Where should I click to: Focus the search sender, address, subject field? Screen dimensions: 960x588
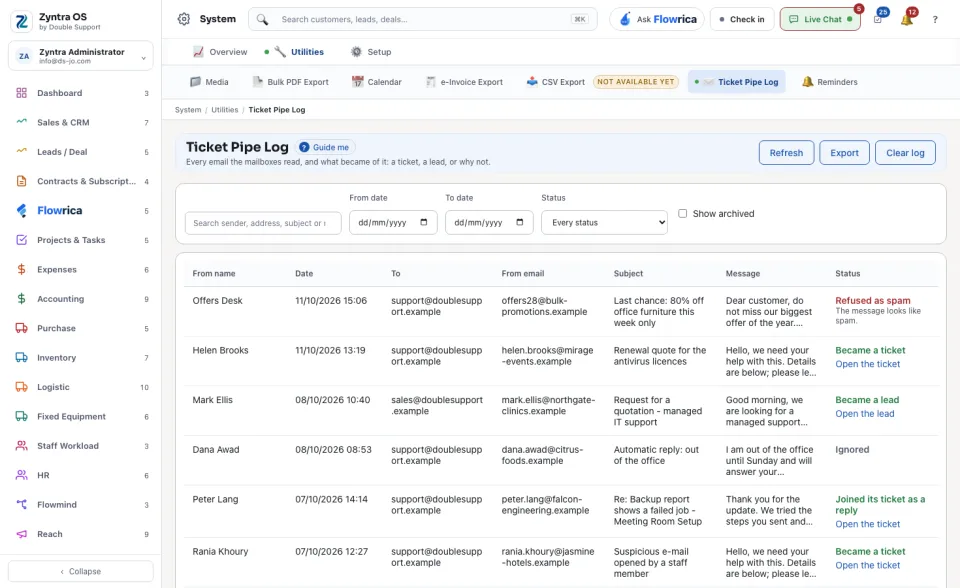tap(263, 223)
